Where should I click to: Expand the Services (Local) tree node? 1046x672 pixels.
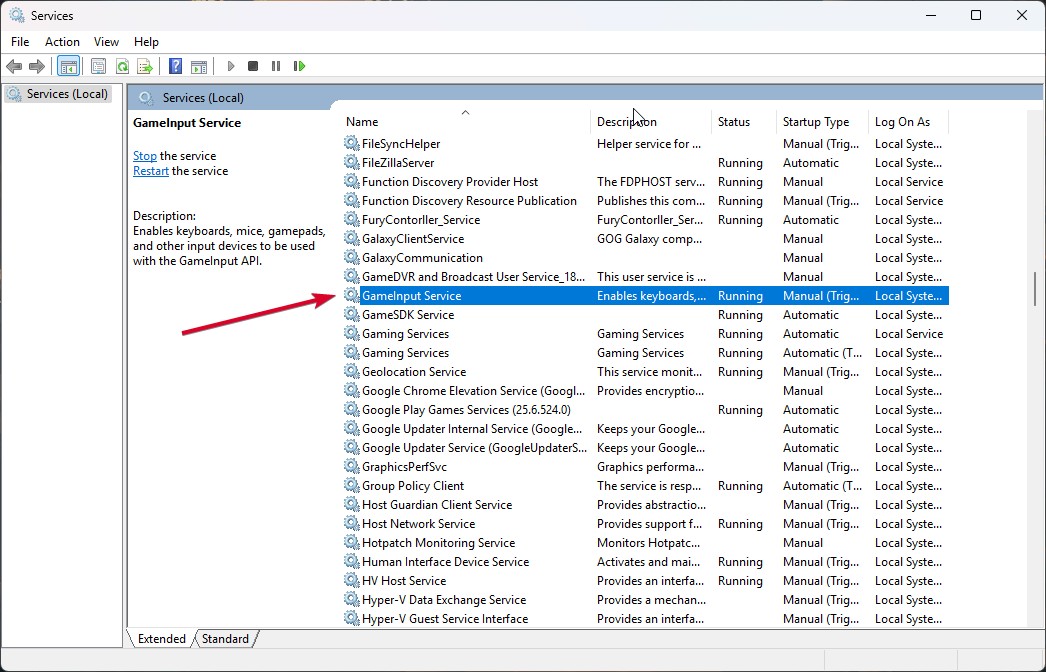(60, 93)
